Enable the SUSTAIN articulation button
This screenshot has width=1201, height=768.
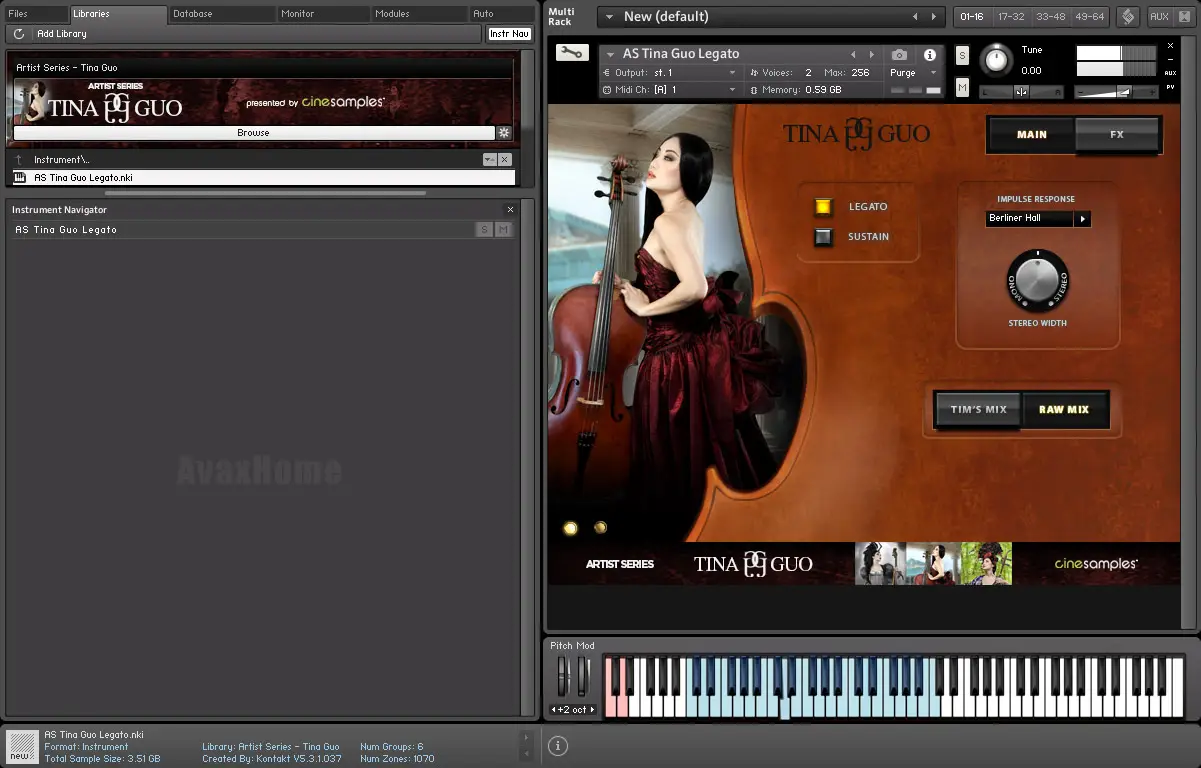823,237
